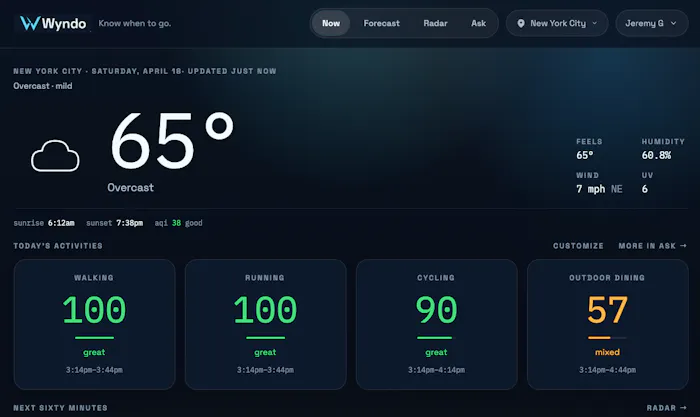Open the New York City location dropdown
Image resolution: width=700 pixels, height=417 pixels.
tap(557, 23)
